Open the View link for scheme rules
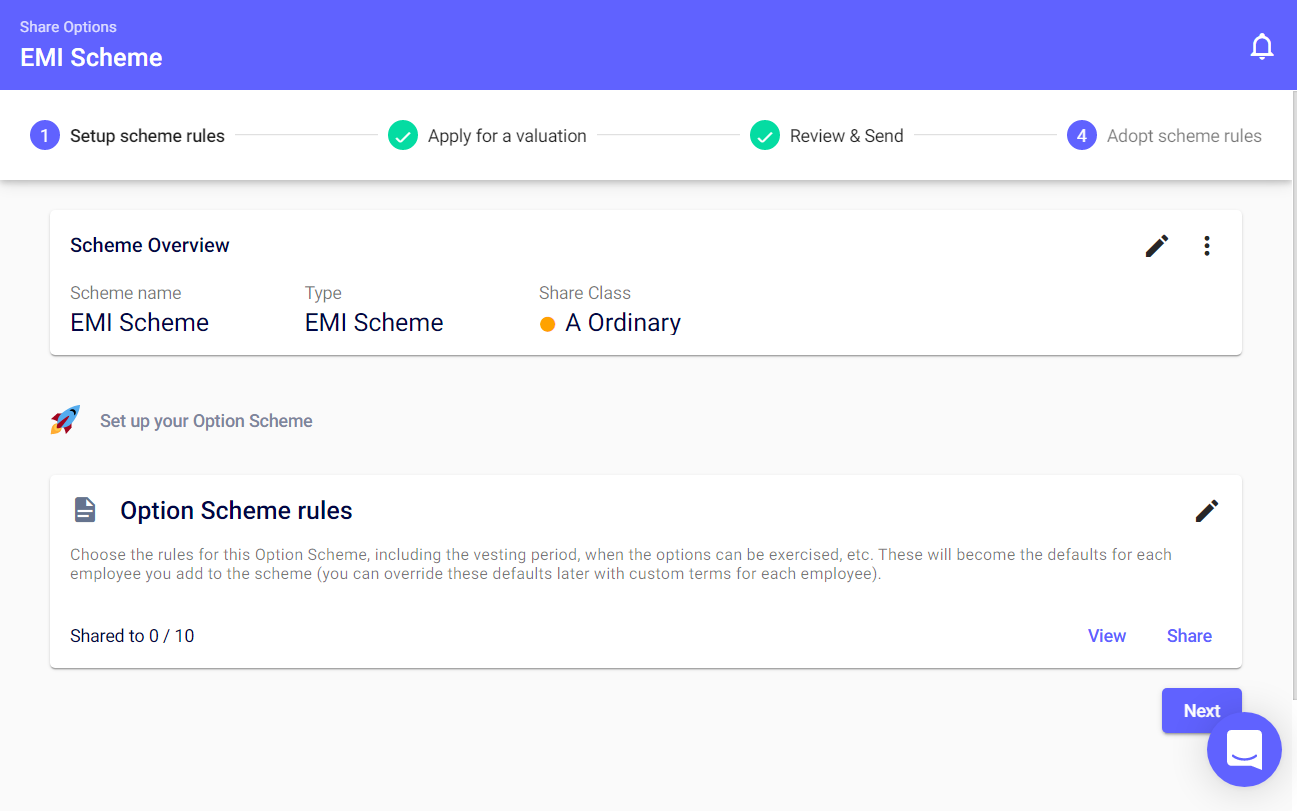This screenshot has height=811, width=1297. 1107,635
